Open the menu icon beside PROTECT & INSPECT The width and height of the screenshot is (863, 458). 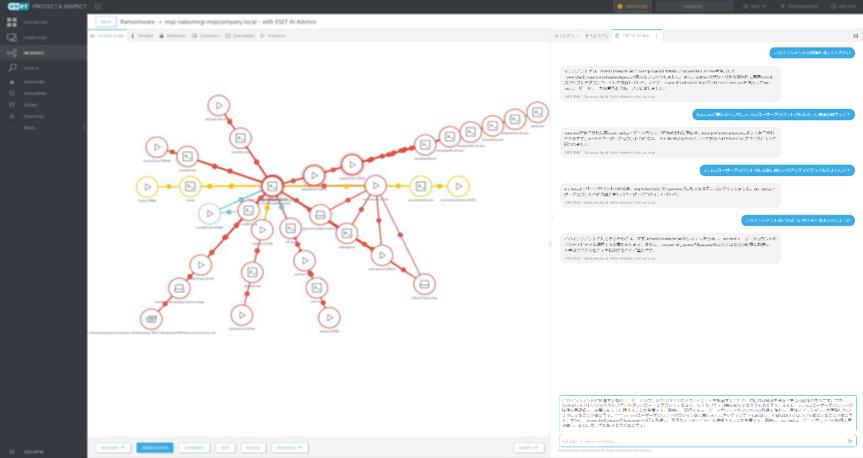pos(98,6)
